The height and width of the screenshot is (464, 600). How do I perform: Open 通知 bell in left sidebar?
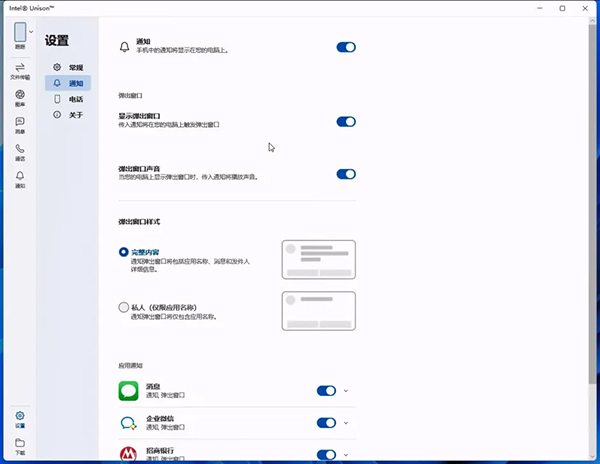pyautogui.click(x=20, y=180)
